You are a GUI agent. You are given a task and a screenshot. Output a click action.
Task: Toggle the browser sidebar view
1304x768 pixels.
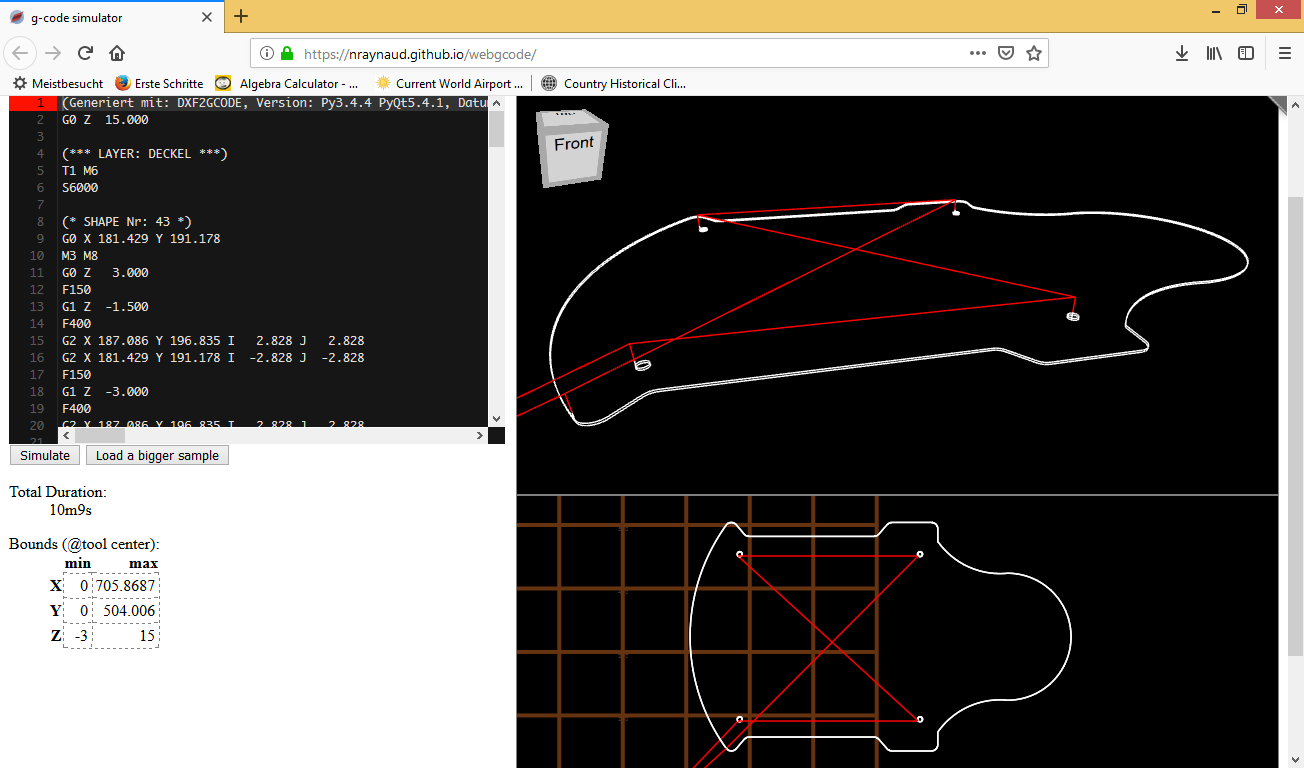(1246, 53)
